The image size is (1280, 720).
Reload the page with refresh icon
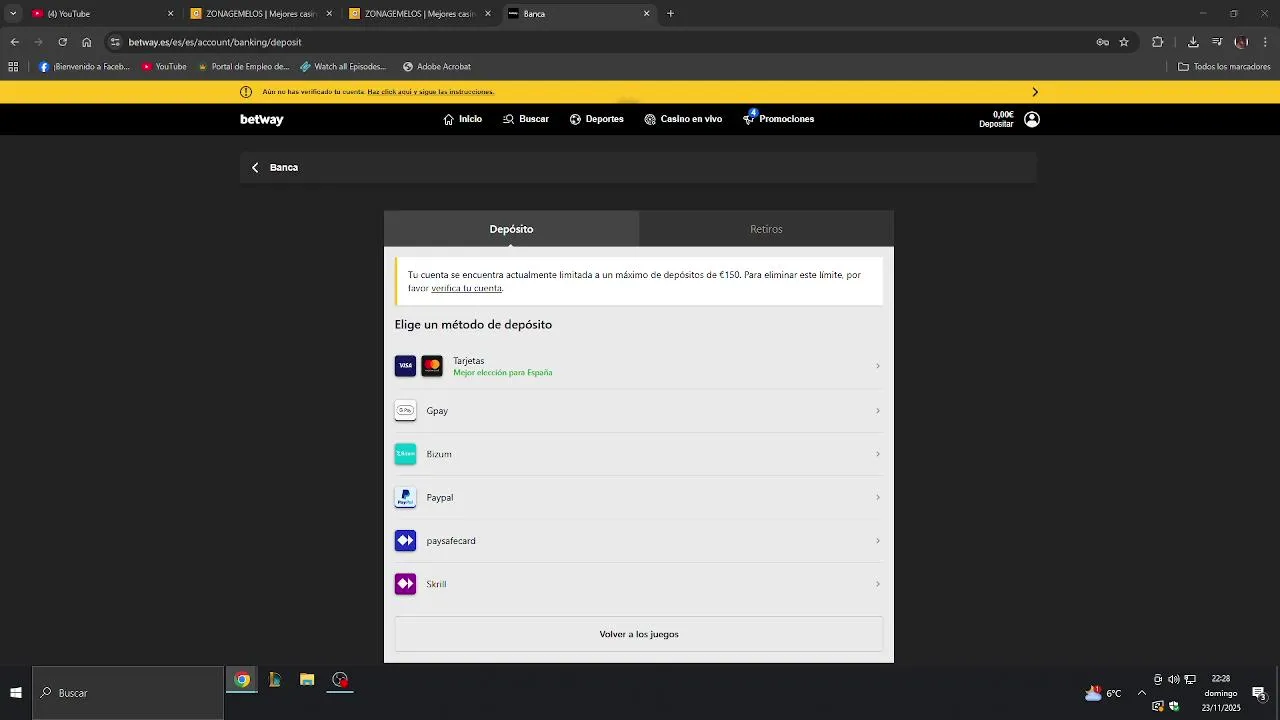[x=62, y=42]
